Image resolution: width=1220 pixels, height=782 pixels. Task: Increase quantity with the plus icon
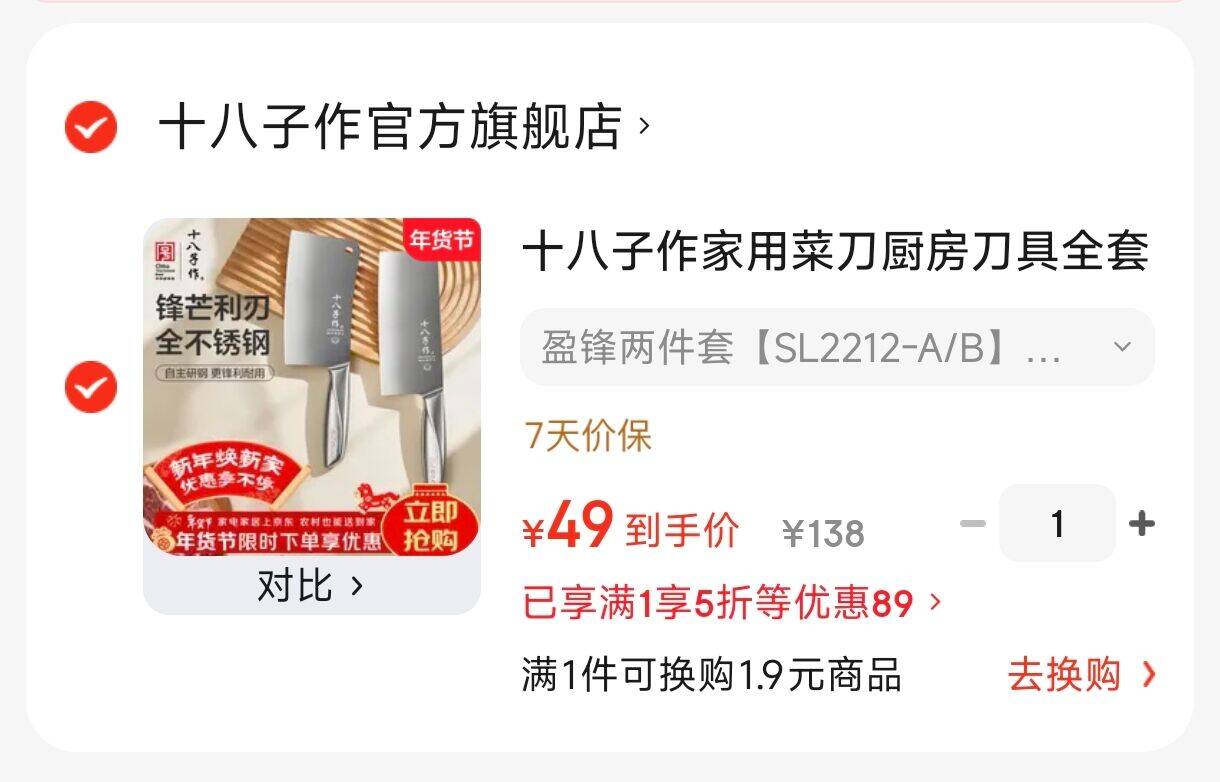(x=1141, y=524)
